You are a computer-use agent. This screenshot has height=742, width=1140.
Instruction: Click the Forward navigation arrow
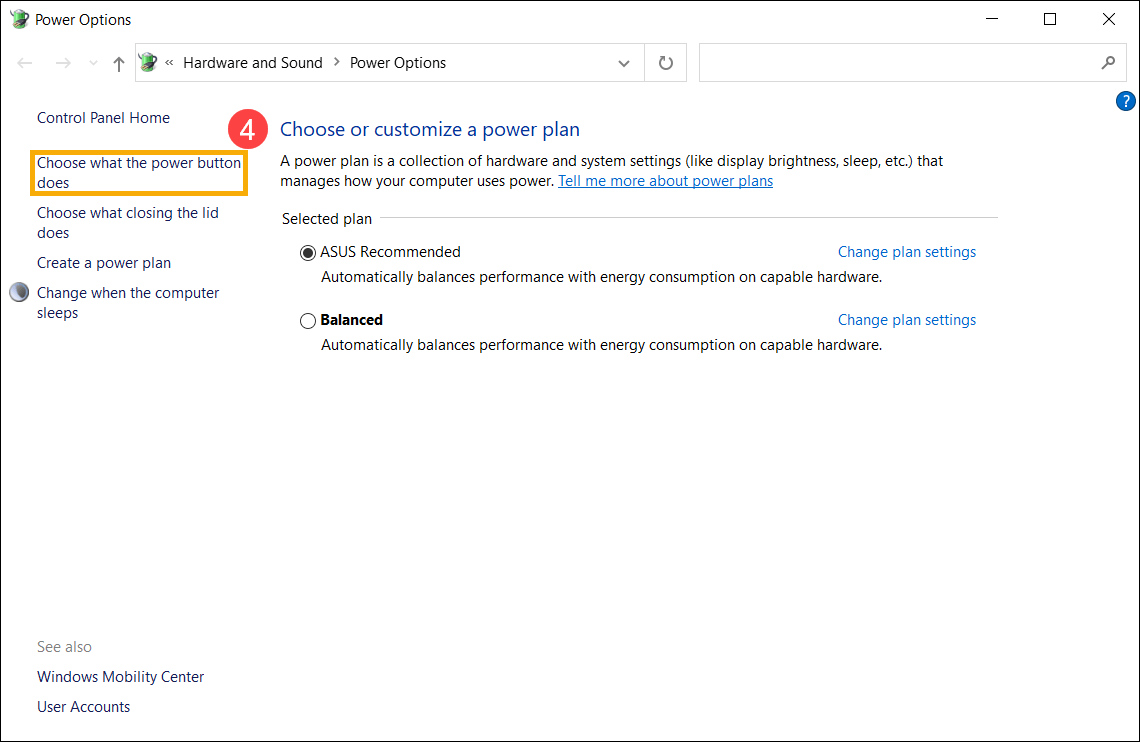coord(63,63)
